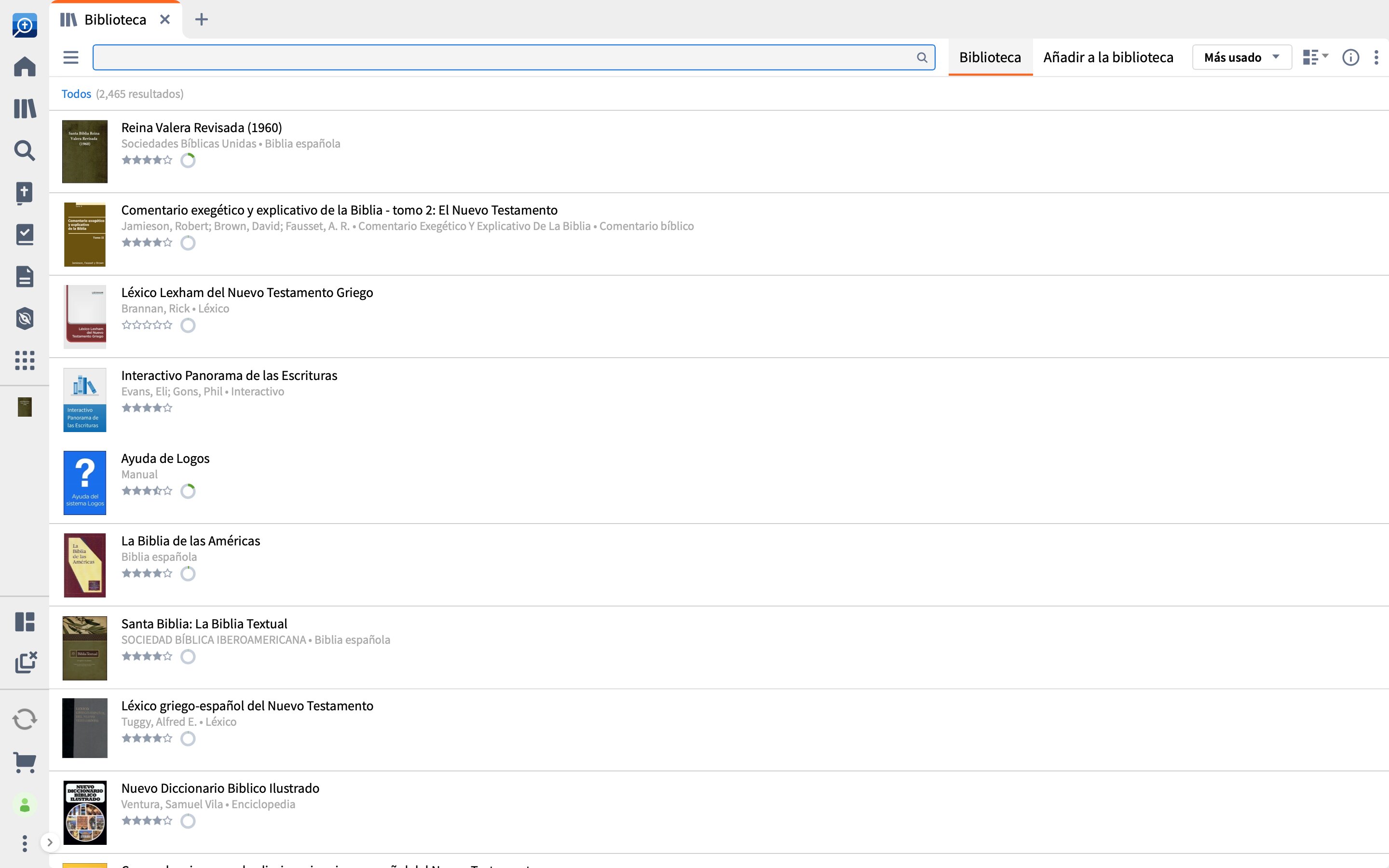The image size is (1389, 868).
Task: Open the user account icon
Action: [x=25, y=805]
